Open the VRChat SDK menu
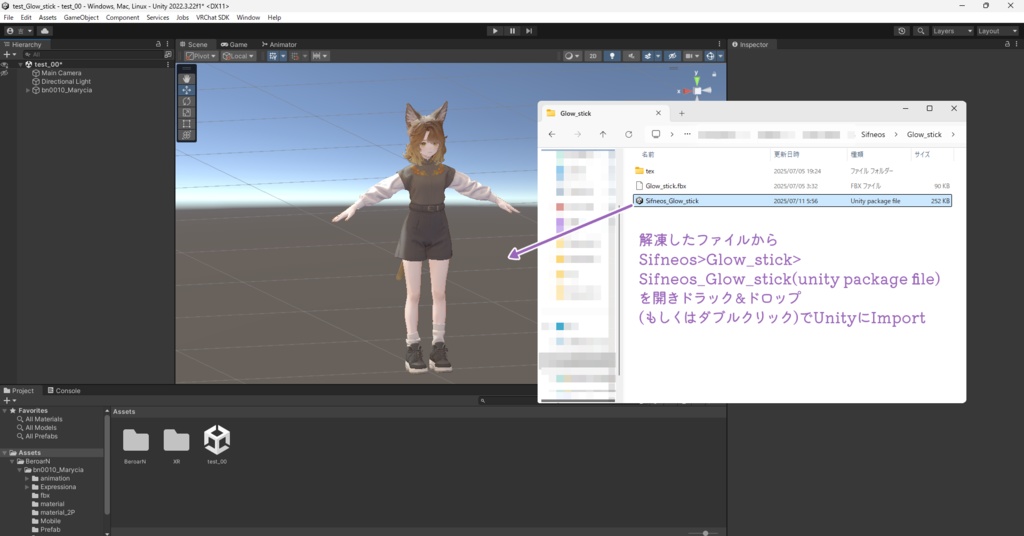 212,18
